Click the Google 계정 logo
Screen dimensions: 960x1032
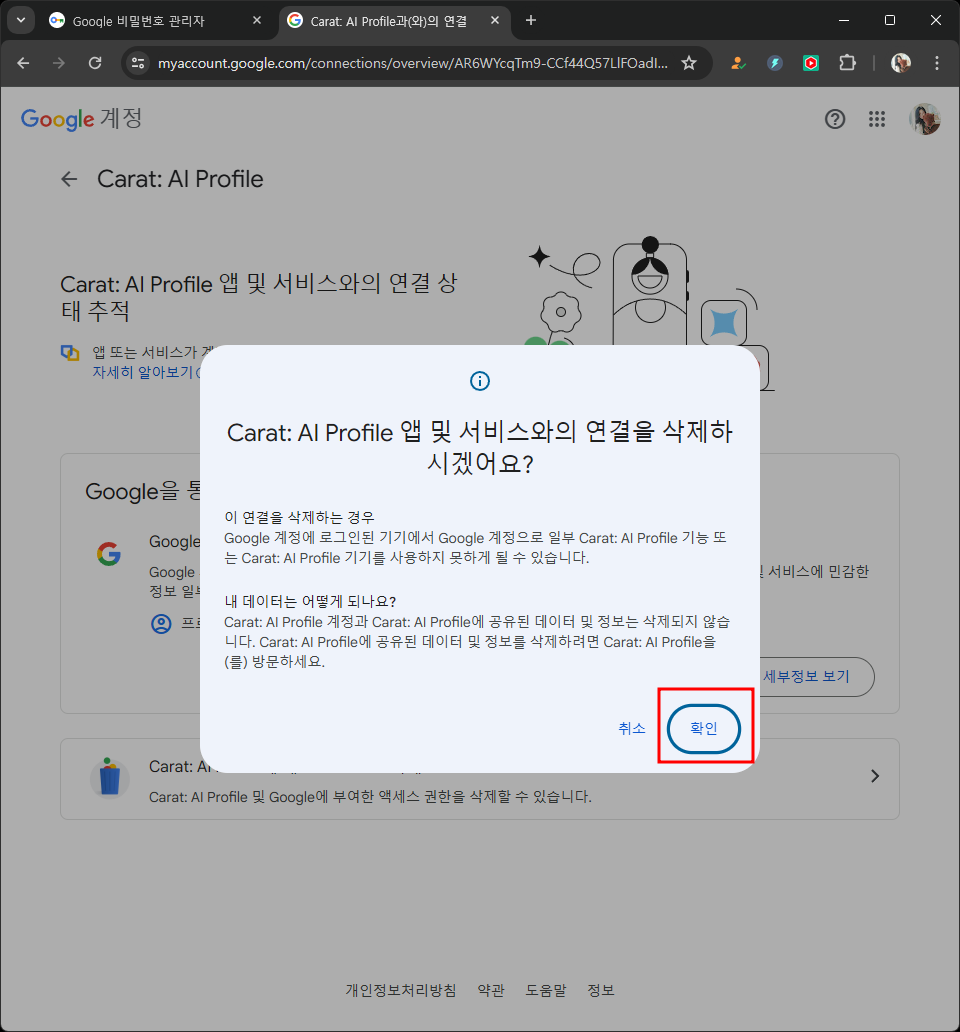[x=82, y=119]
